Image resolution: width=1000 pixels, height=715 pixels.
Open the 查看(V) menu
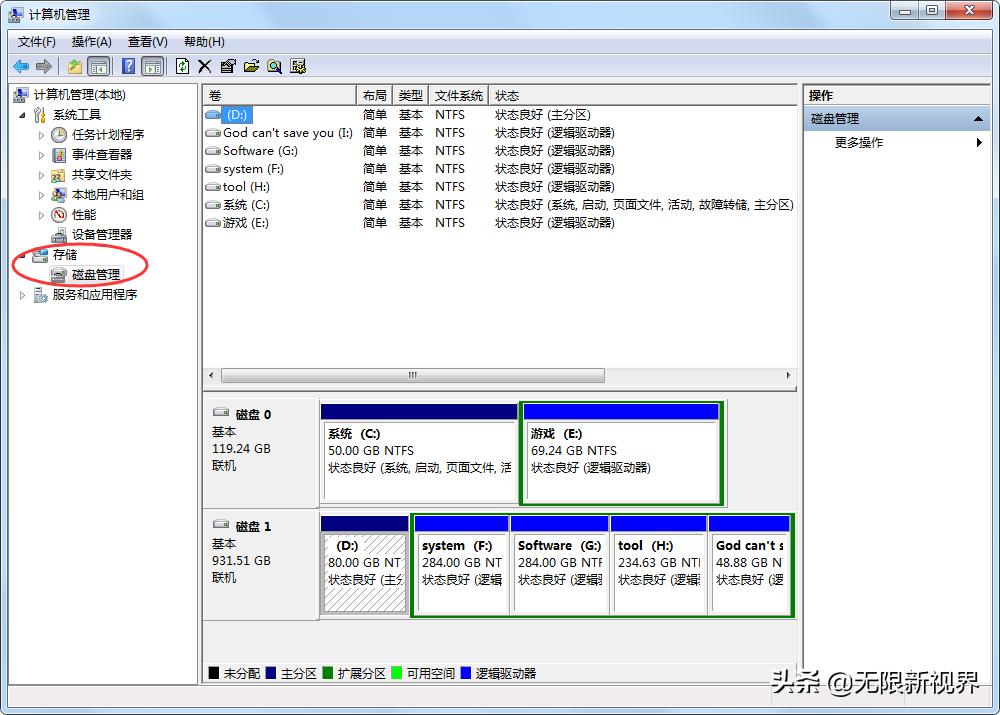tap(146, 41)
